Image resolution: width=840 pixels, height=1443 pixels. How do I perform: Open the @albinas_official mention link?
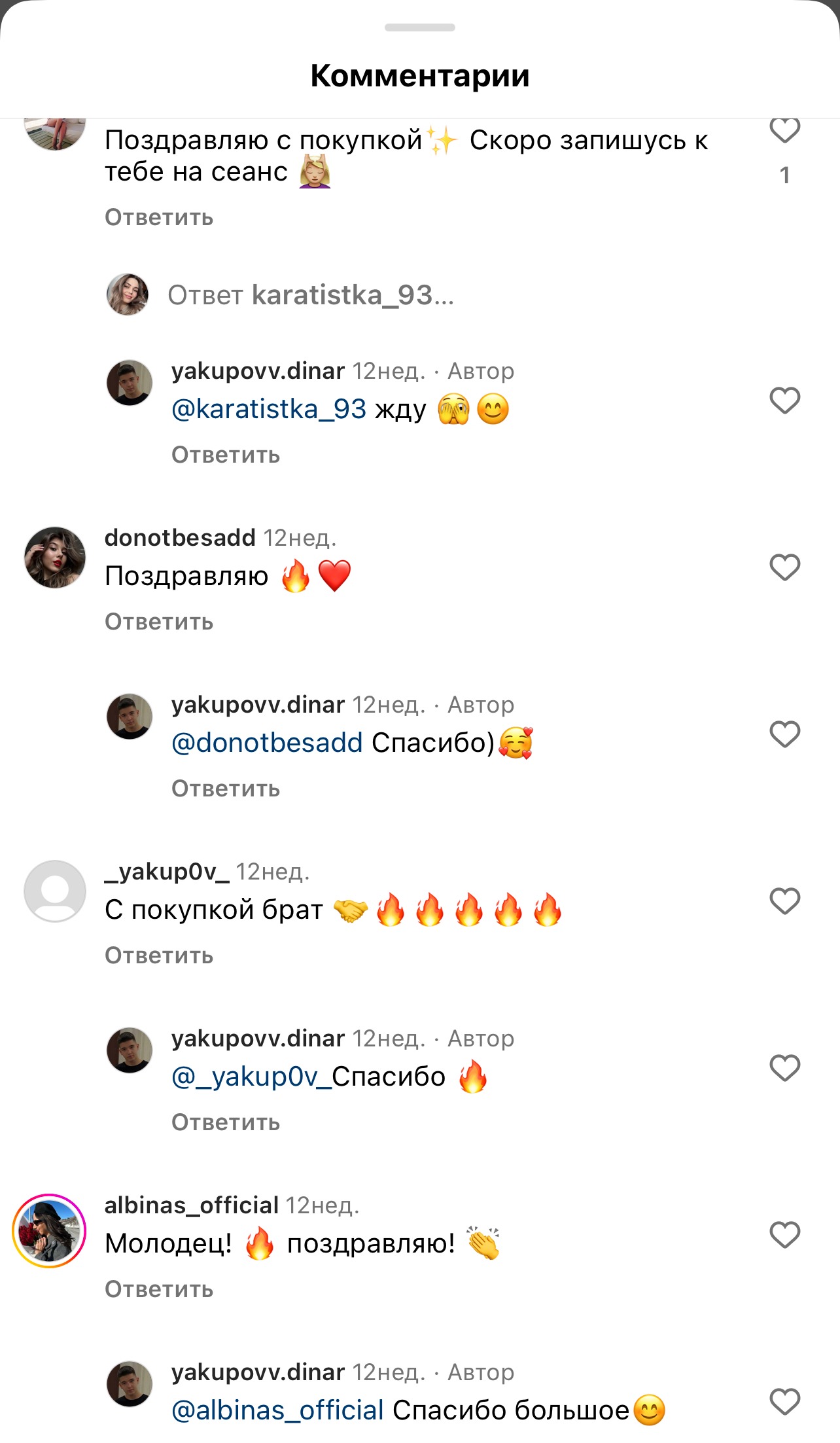277,1410
